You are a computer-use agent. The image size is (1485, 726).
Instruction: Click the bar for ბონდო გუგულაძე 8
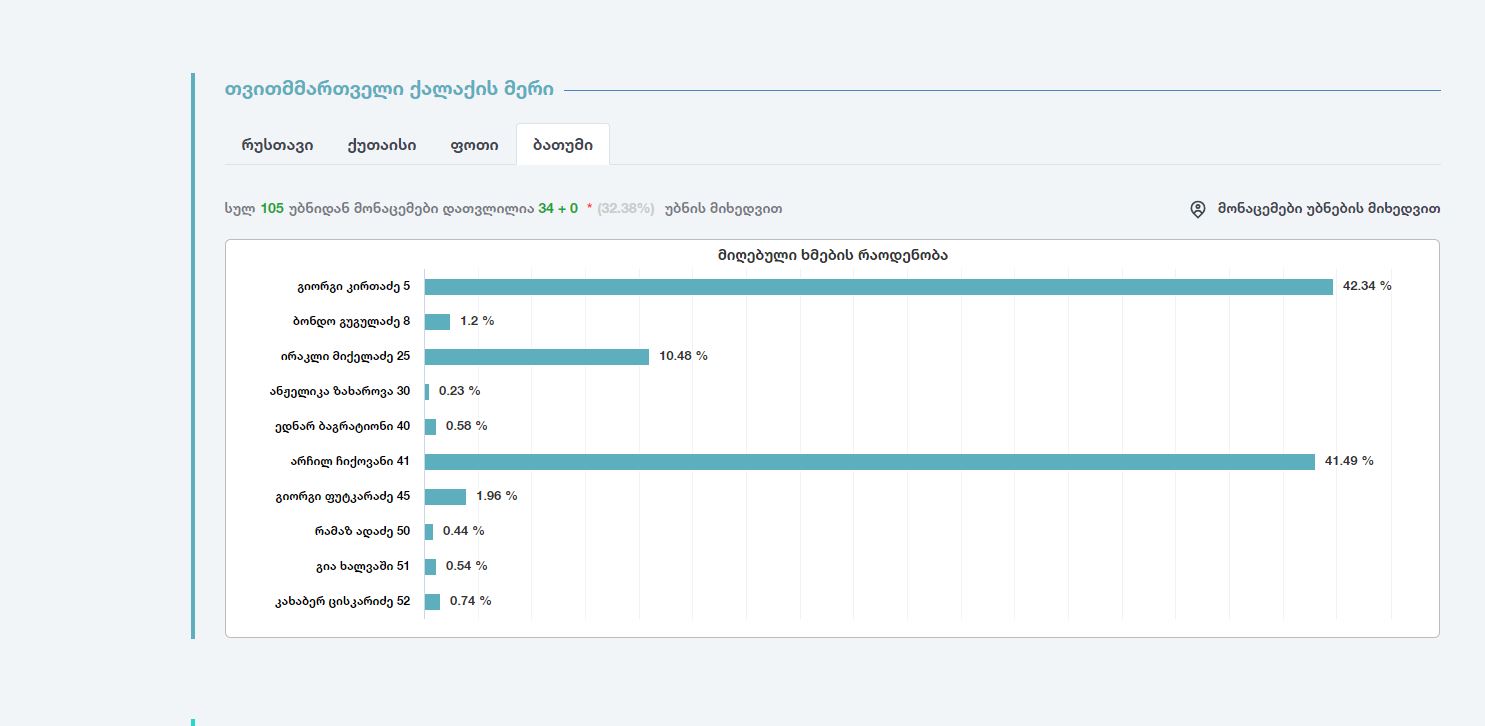tap(438, 322)
